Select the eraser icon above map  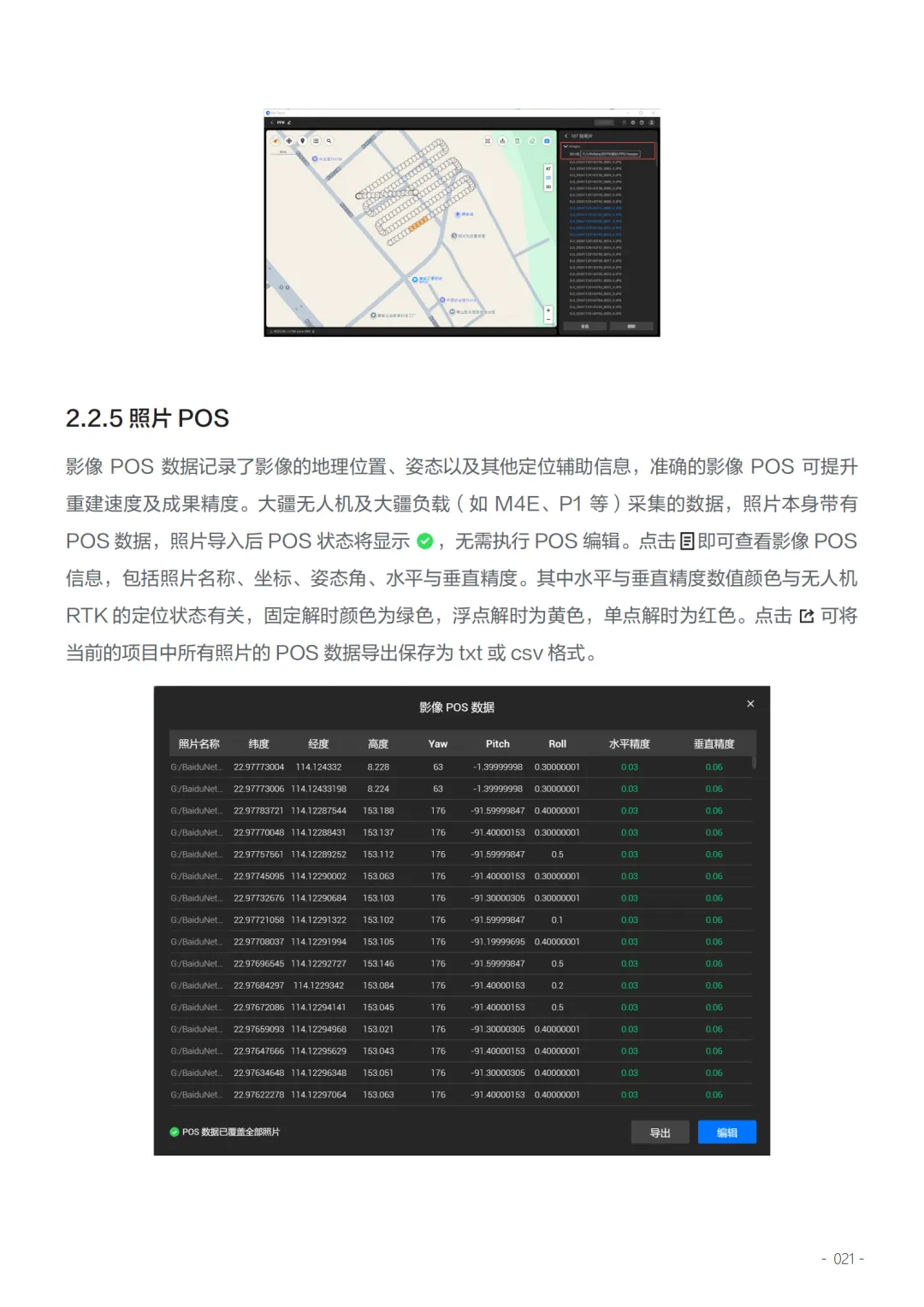[532, 141]
